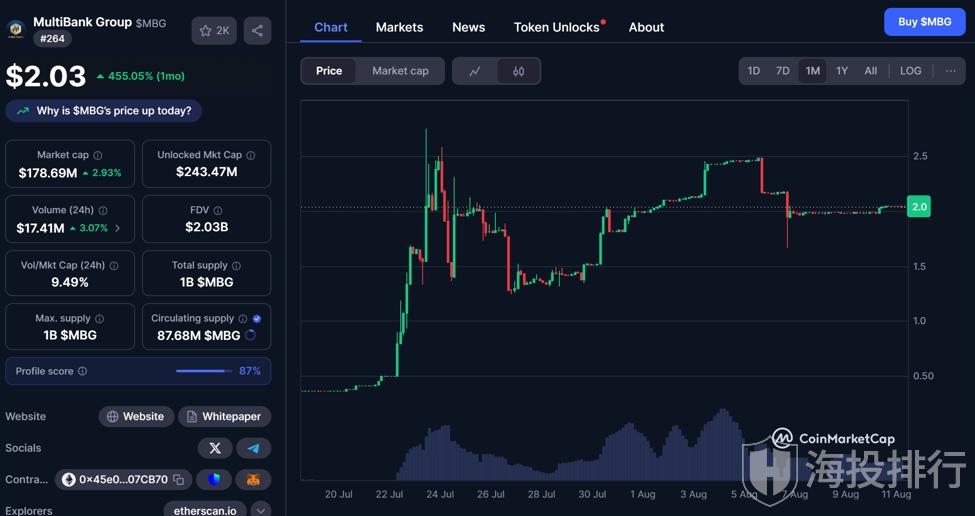975x516 pixels.
Task: Switch to line chart view icon
Action: [x=475, y=71]
